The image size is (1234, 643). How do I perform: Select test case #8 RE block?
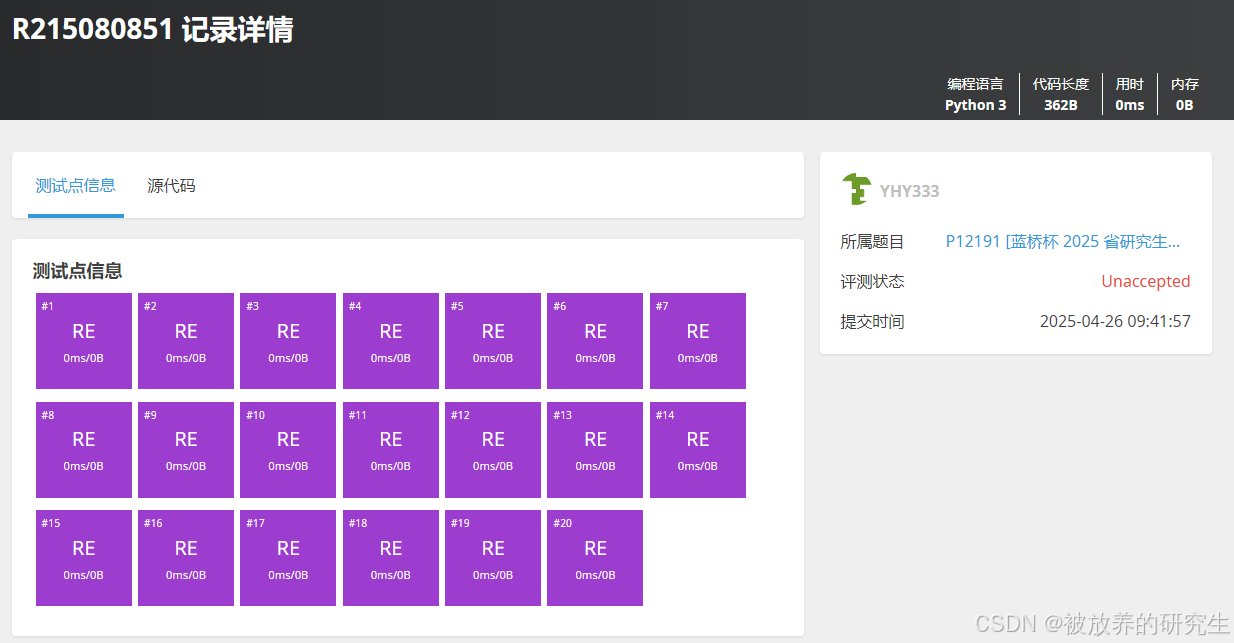point(84,450)
